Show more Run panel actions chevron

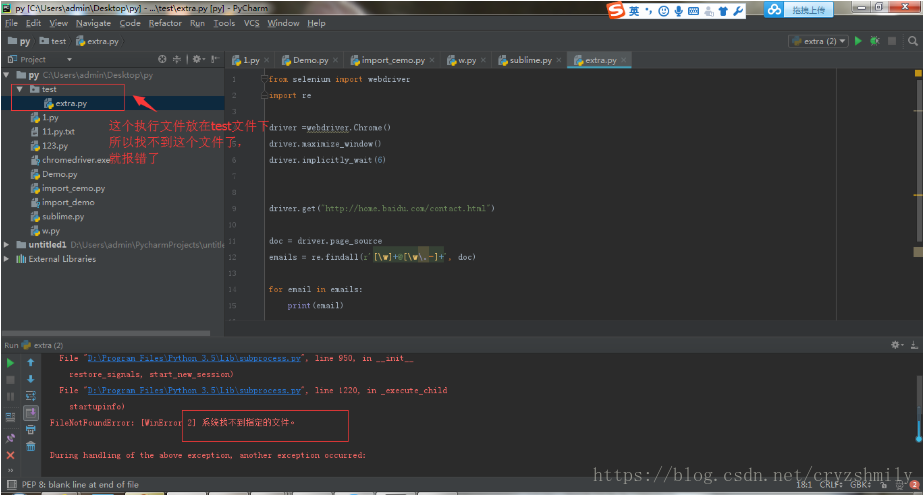(x=10, y=470)
